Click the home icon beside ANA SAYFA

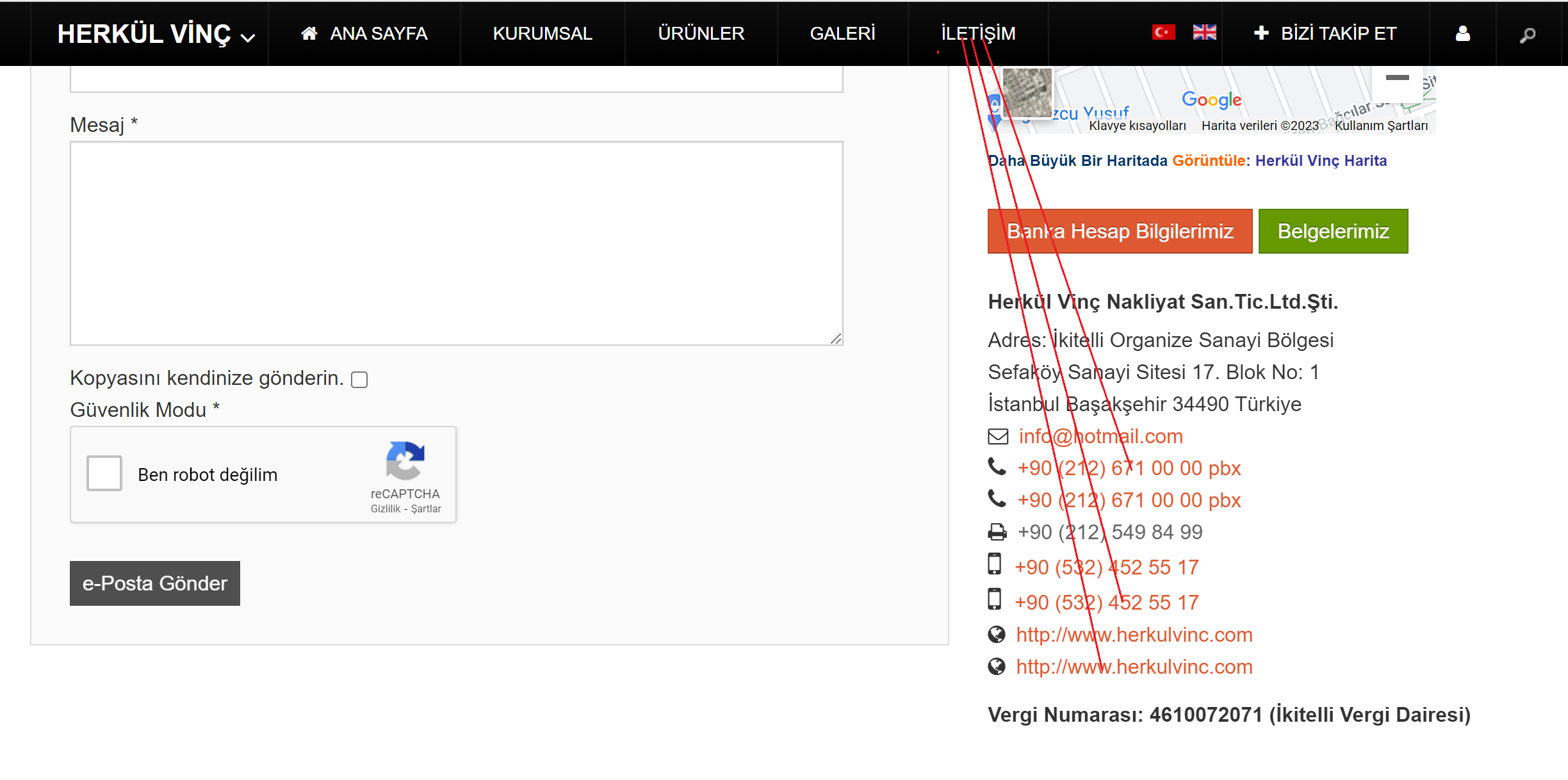point(309,33)
